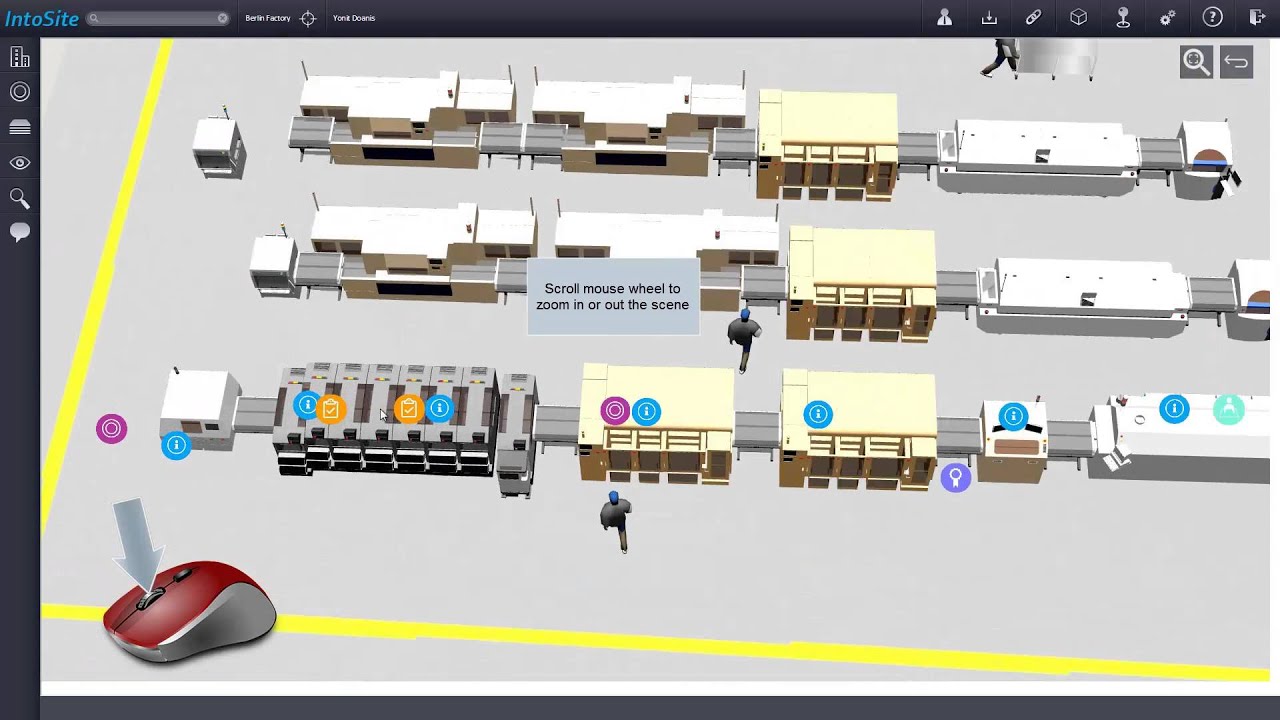Click the crosshair locate icon beside Berlin Factory

point(308,18)
